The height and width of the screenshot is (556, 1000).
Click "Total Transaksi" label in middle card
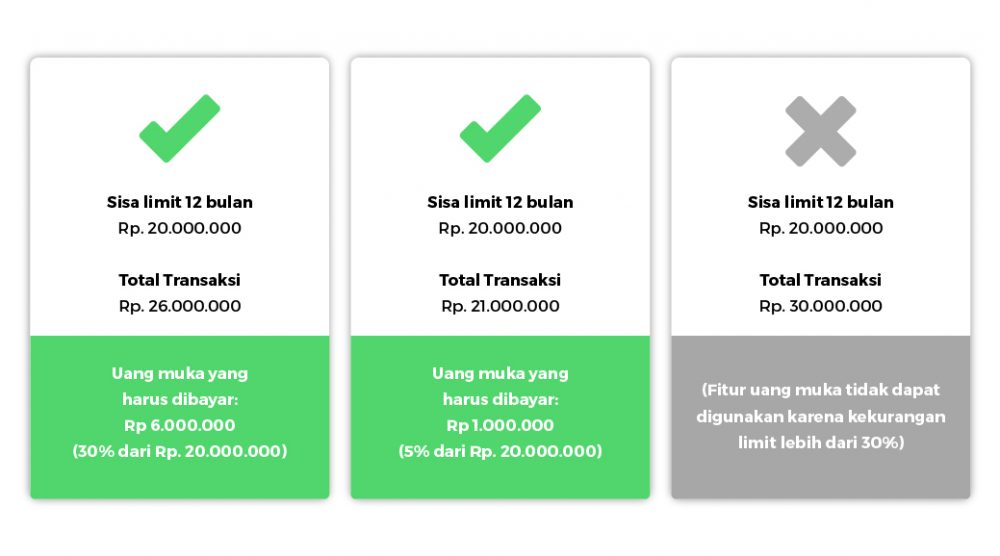tap(500, 280)
